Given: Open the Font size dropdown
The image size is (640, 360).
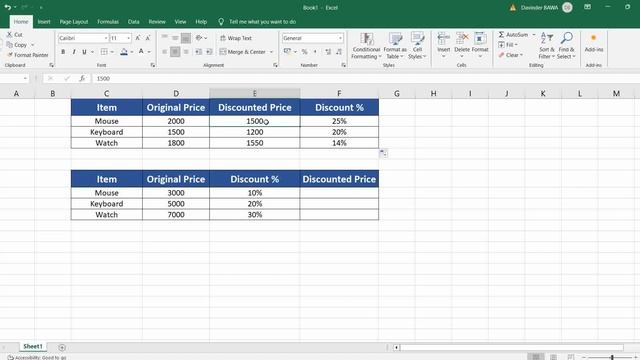Looking at the screenshot, I should [129, 38].
